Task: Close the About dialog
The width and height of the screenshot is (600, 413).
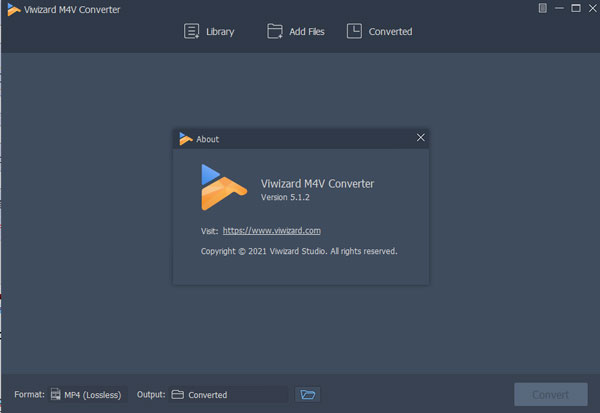Action: point(421,138)
